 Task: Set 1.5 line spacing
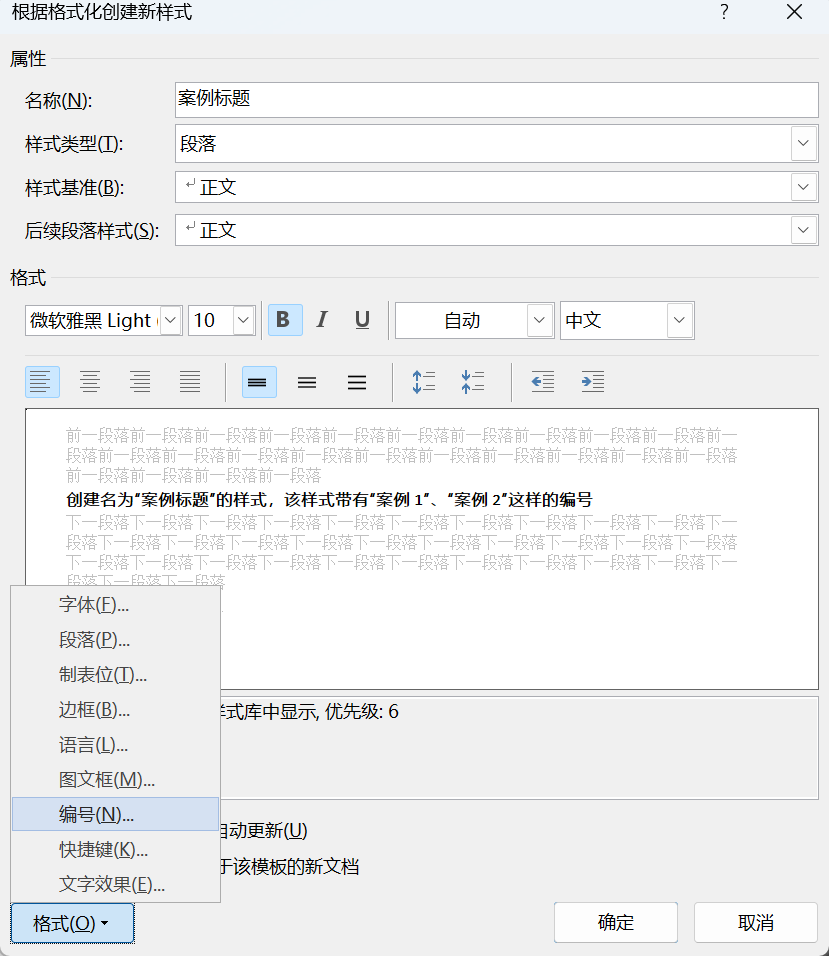tap(307, 382)
